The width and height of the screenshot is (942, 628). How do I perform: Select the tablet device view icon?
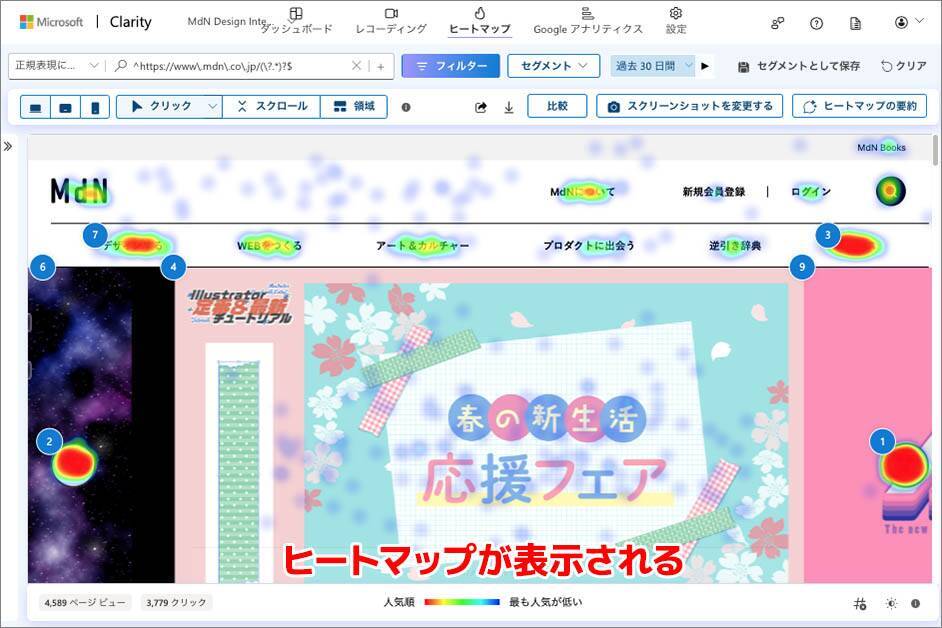(65, 107)
